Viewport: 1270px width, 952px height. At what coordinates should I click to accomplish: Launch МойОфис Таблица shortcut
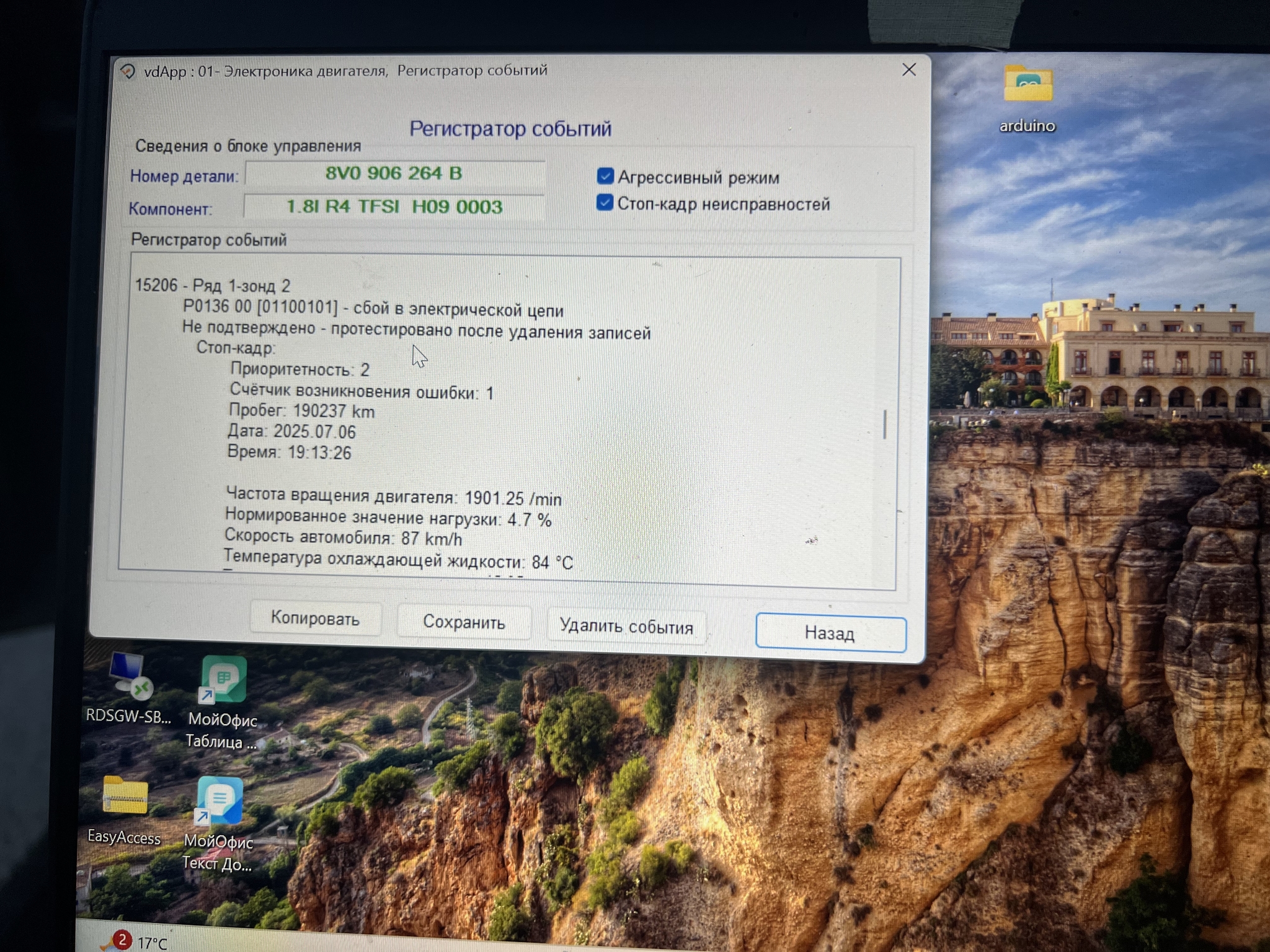pos(223,681)
